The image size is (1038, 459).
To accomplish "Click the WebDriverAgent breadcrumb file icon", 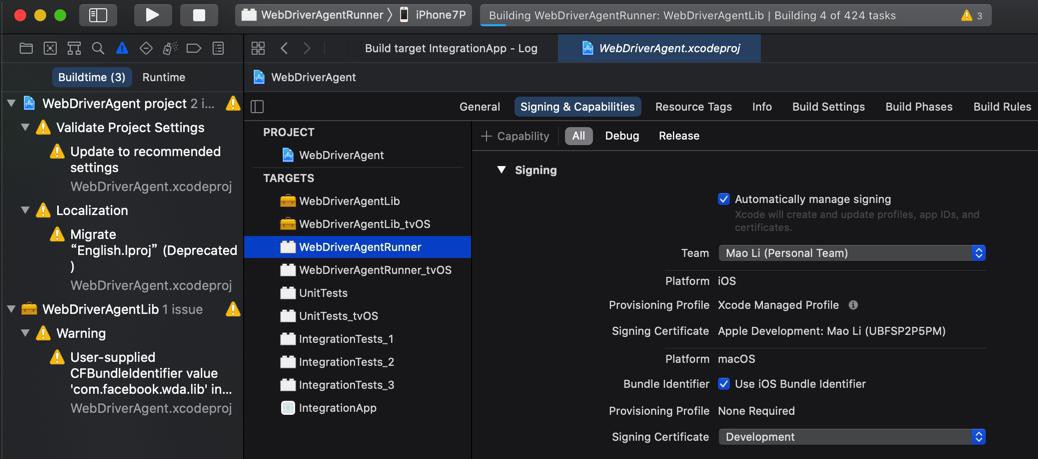I will [x=259, y=77].
